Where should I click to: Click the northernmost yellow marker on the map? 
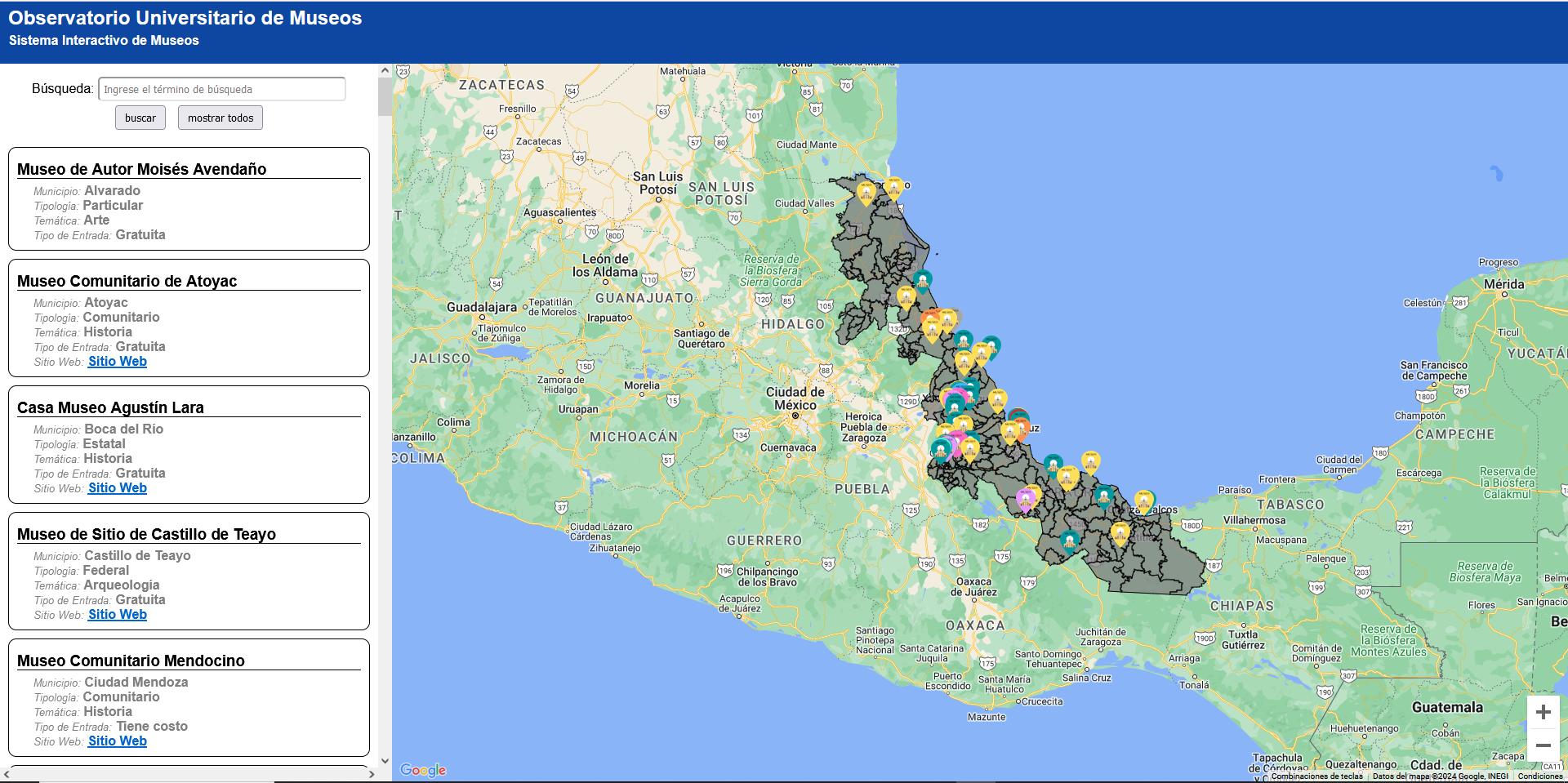(893, 187)
